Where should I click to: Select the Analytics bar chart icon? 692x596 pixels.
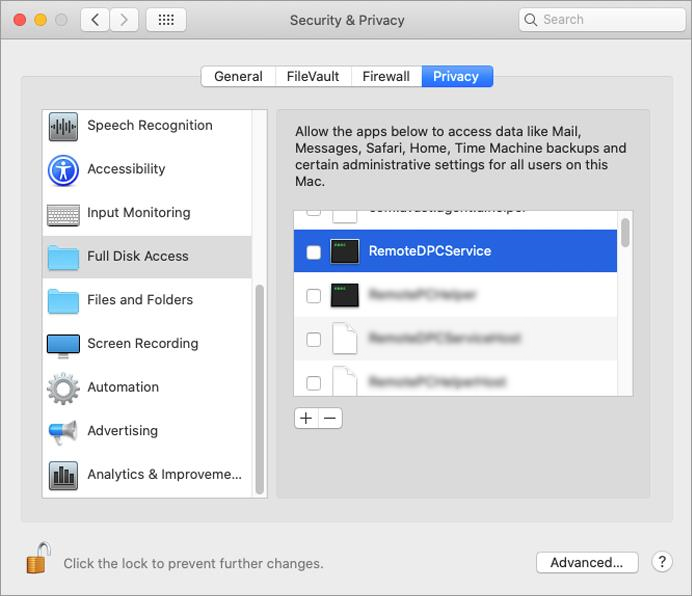(x=63, y=475)
